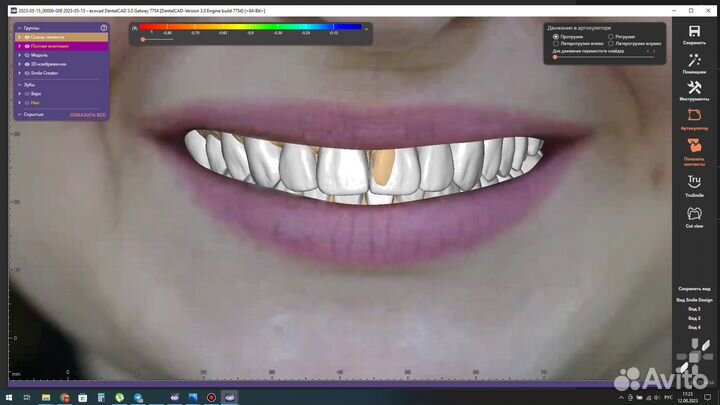Viewport: 720px width, 405px height.
Task: Select the Articulator (Артикулятор) icon
Action: click(694, 119)
